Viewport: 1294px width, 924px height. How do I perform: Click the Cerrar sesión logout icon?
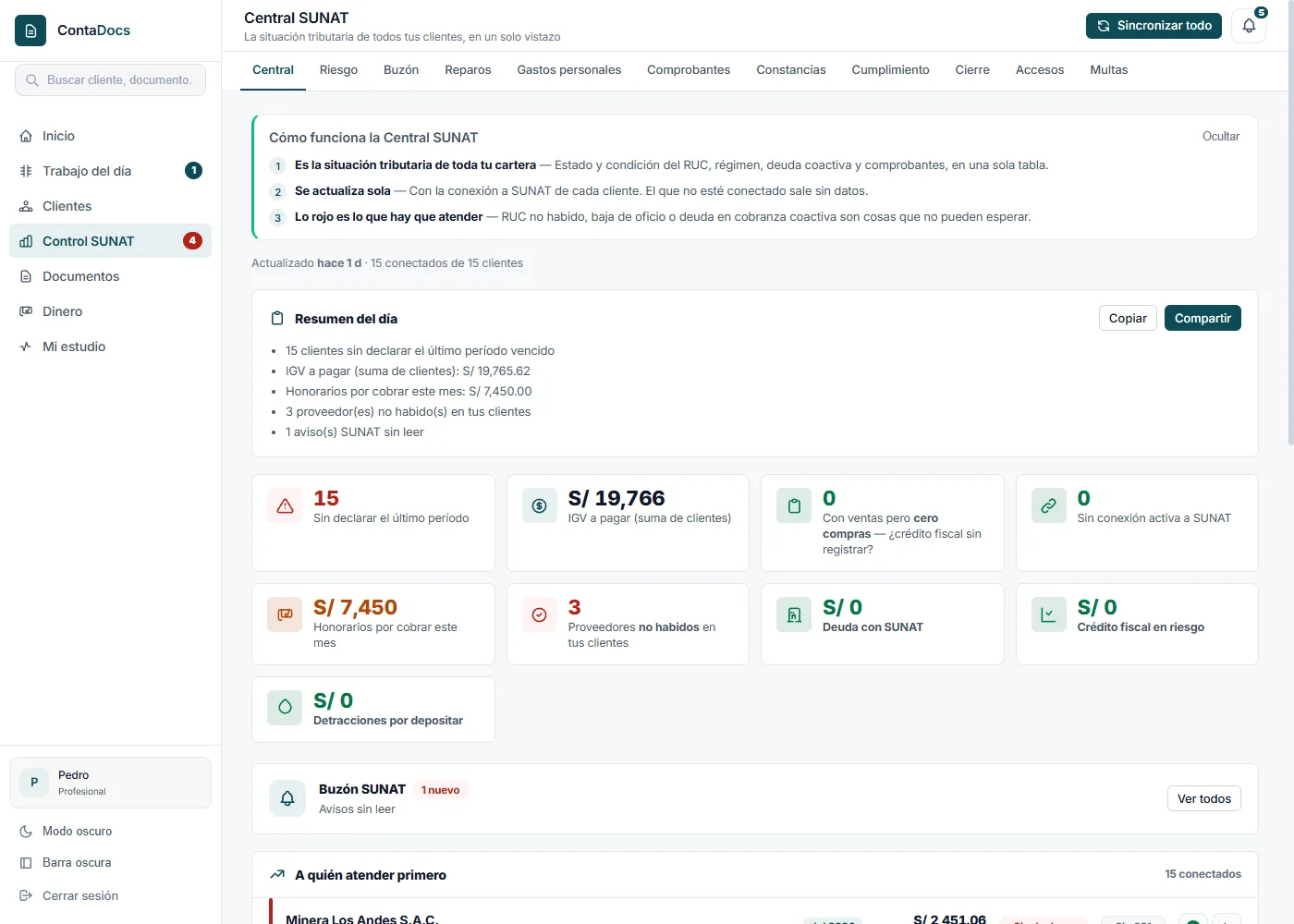pyautogui.click(x=26, y=896)
